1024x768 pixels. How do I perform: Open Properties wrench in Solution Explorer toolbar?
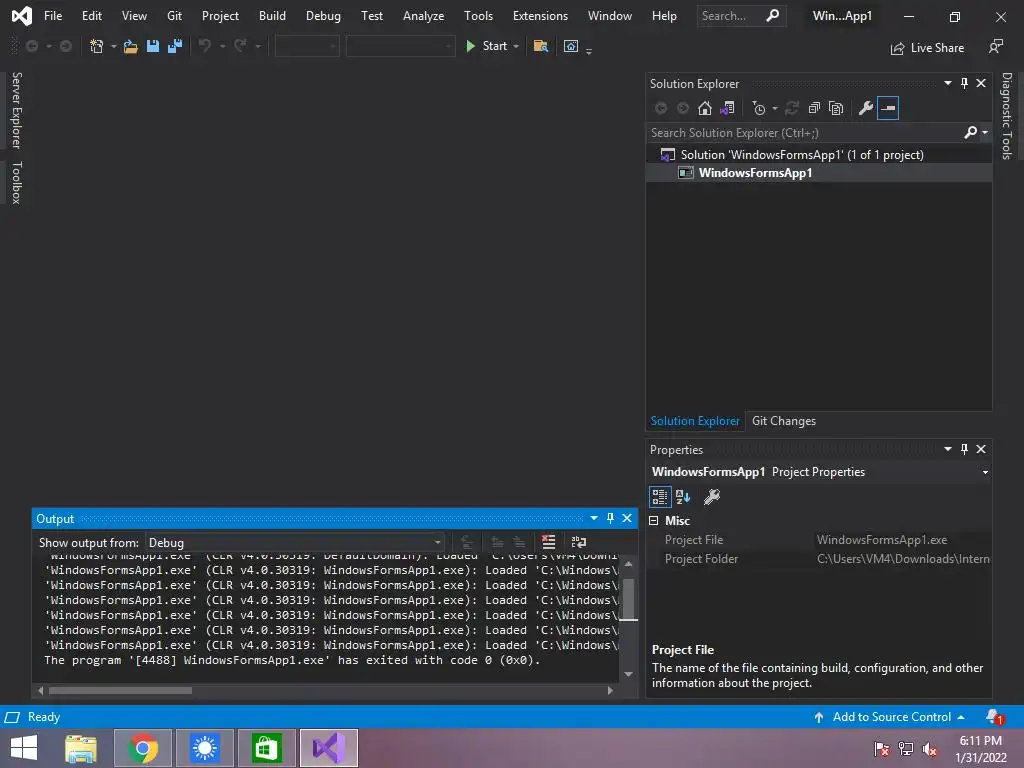click(x=866, y=108)
